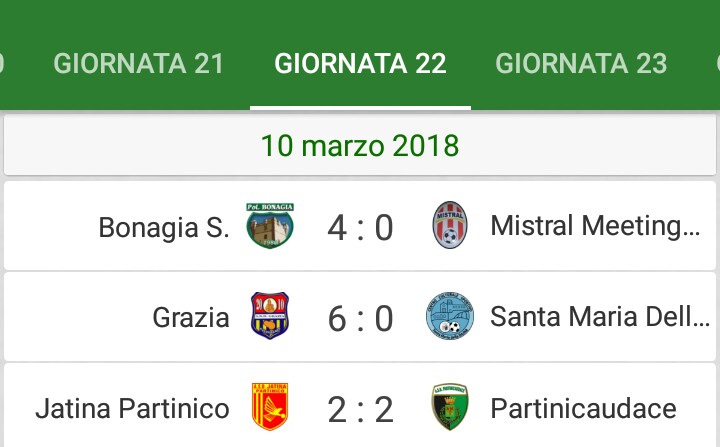Tap the 10 marzo 2018 date header

point(360,146)
